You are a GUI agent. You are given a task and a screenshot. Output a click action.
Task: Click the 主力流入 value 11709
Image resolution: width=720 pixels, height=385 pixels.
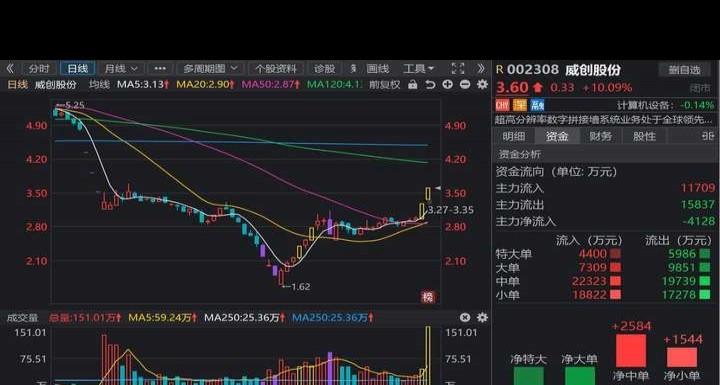pos(698,188)
